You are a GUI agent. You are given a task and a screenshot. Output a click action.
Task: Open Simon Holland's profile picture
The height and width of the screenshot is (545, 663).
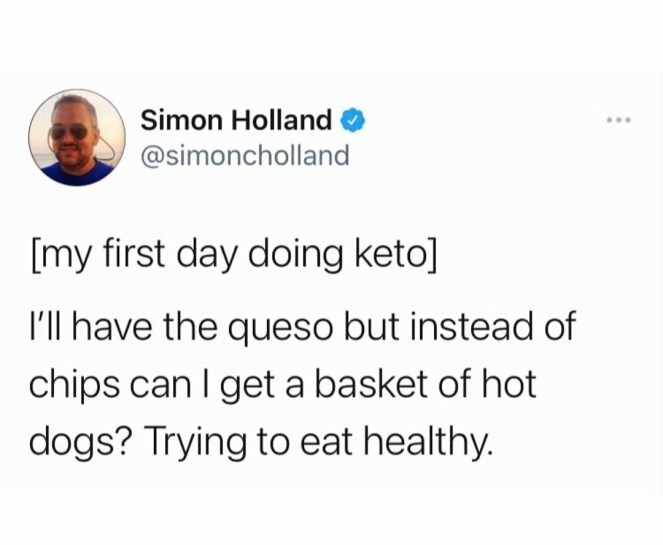coord(75,137)
